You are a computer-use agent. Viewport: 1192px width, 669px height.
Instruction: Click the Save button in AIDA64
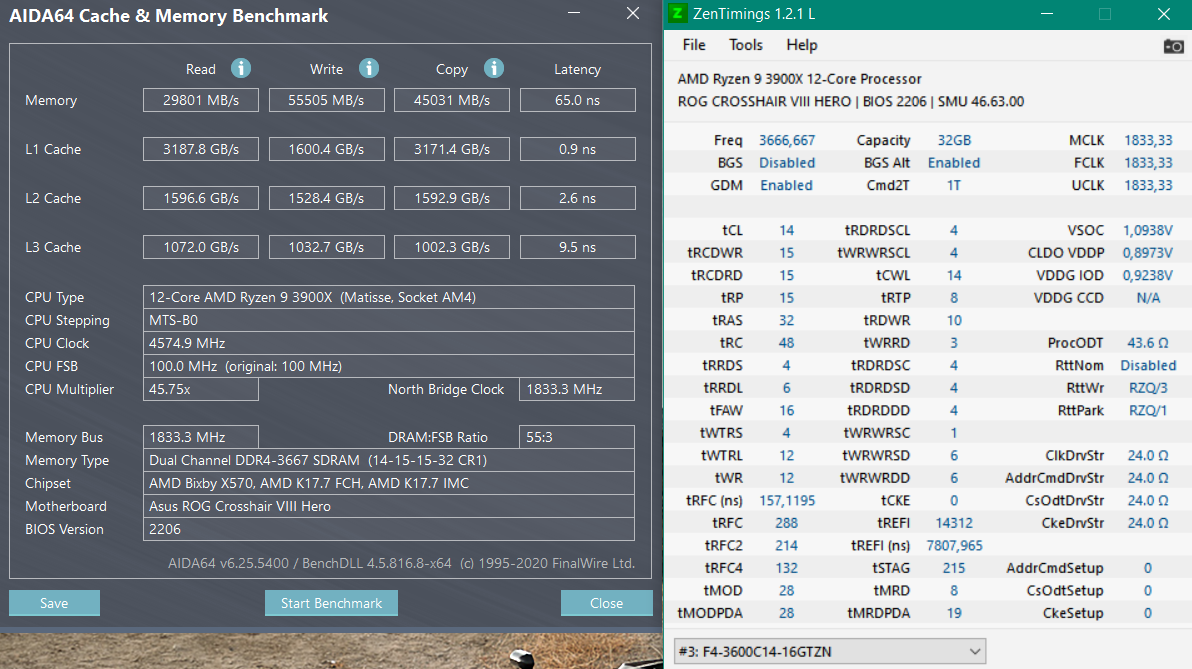pos(54,603)
